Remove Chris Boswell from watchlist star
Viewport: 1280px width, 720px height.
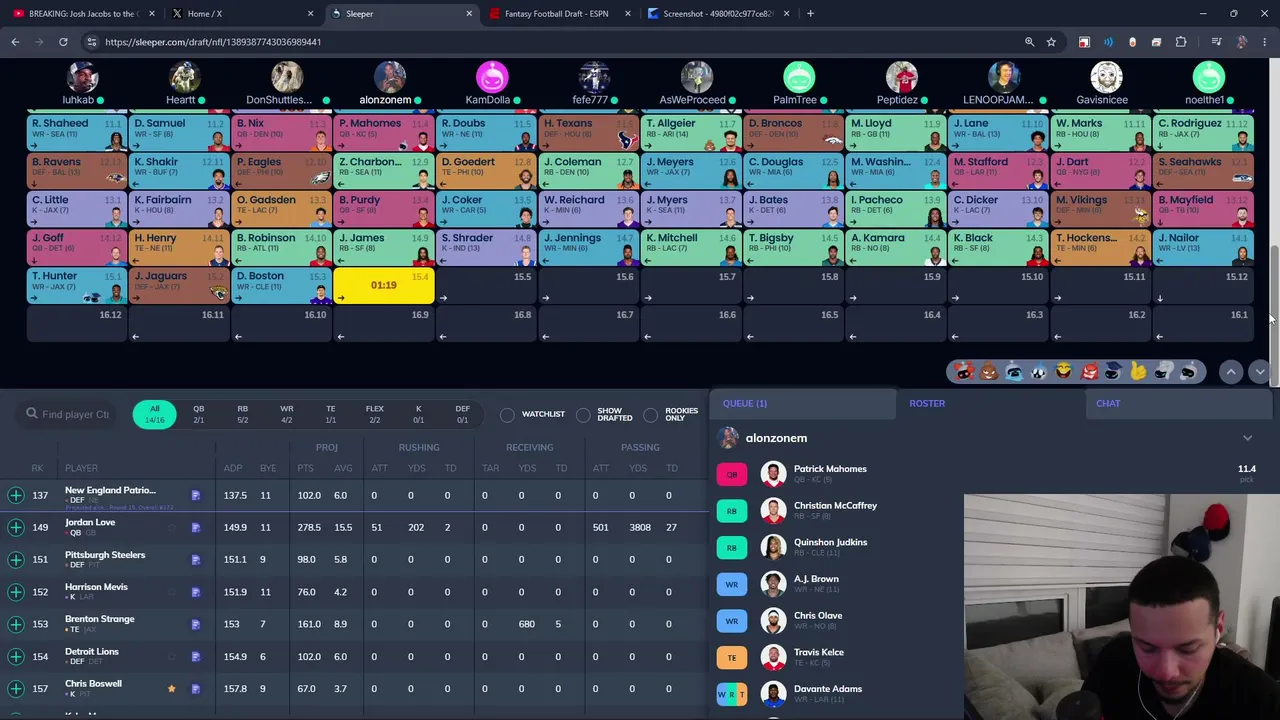[x=171, y=689]
